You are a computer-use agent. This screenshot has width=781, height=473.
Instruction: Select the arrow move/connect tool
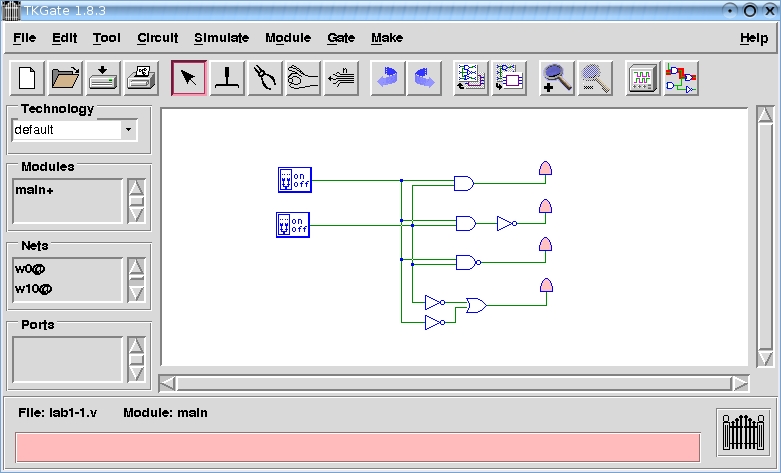tap(188, 78)
